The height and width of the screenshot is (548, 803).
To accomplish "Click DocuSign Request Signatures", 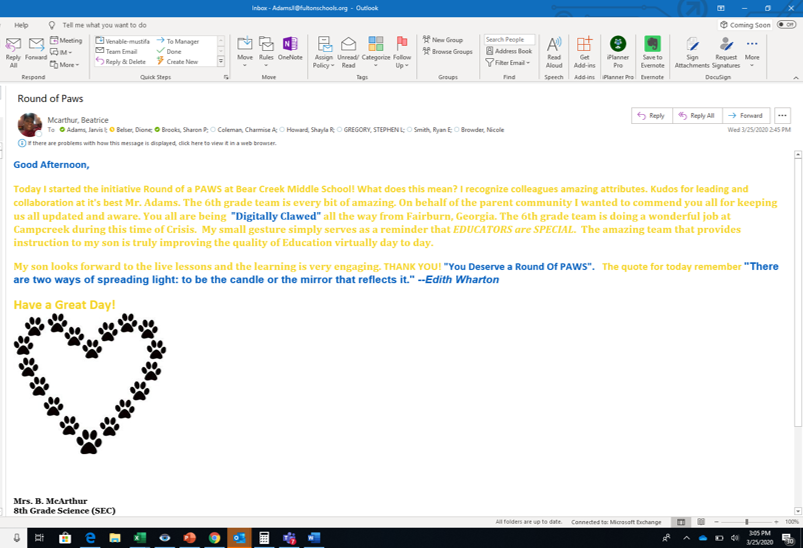I will pos(726,52).
